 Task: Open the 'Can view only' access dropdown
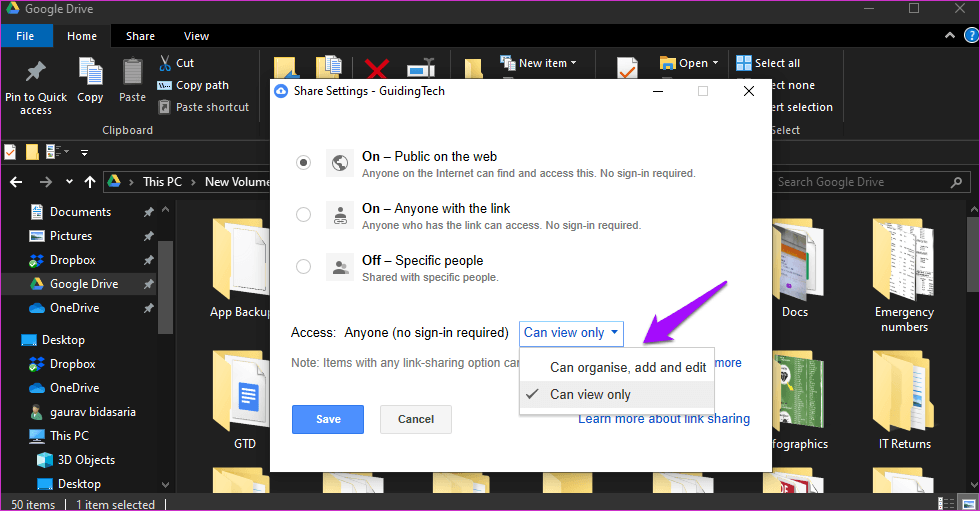(x=571, y=333)
